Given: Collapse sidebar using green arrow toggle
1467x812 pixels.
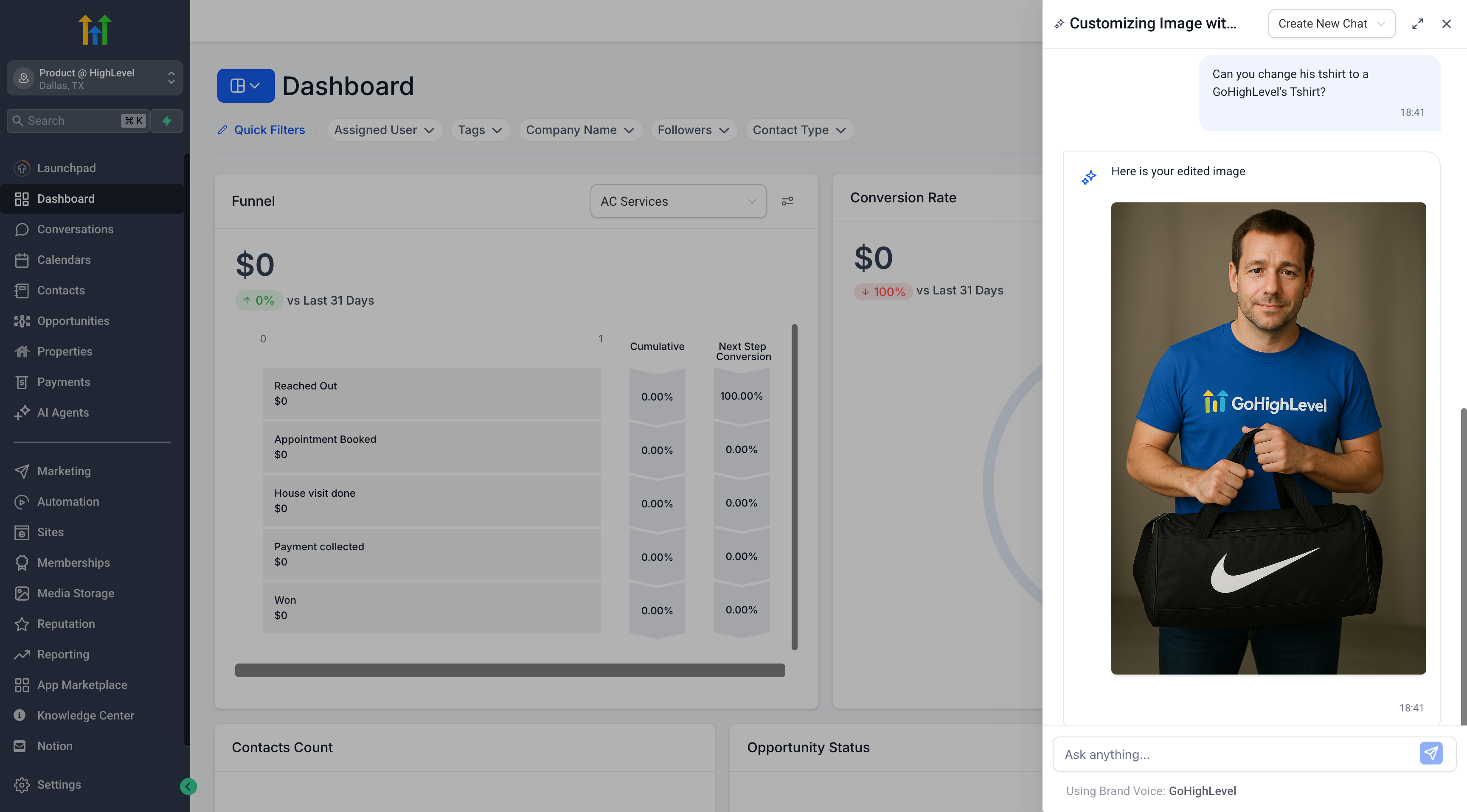Looking at the screenshot, I should click(188, 786).
